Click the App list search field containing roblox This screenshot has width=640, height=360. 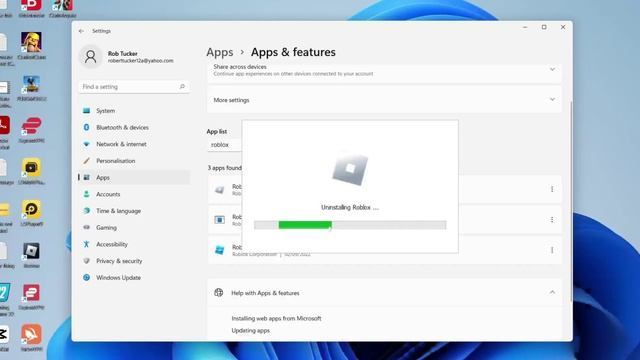click(224, 145)
